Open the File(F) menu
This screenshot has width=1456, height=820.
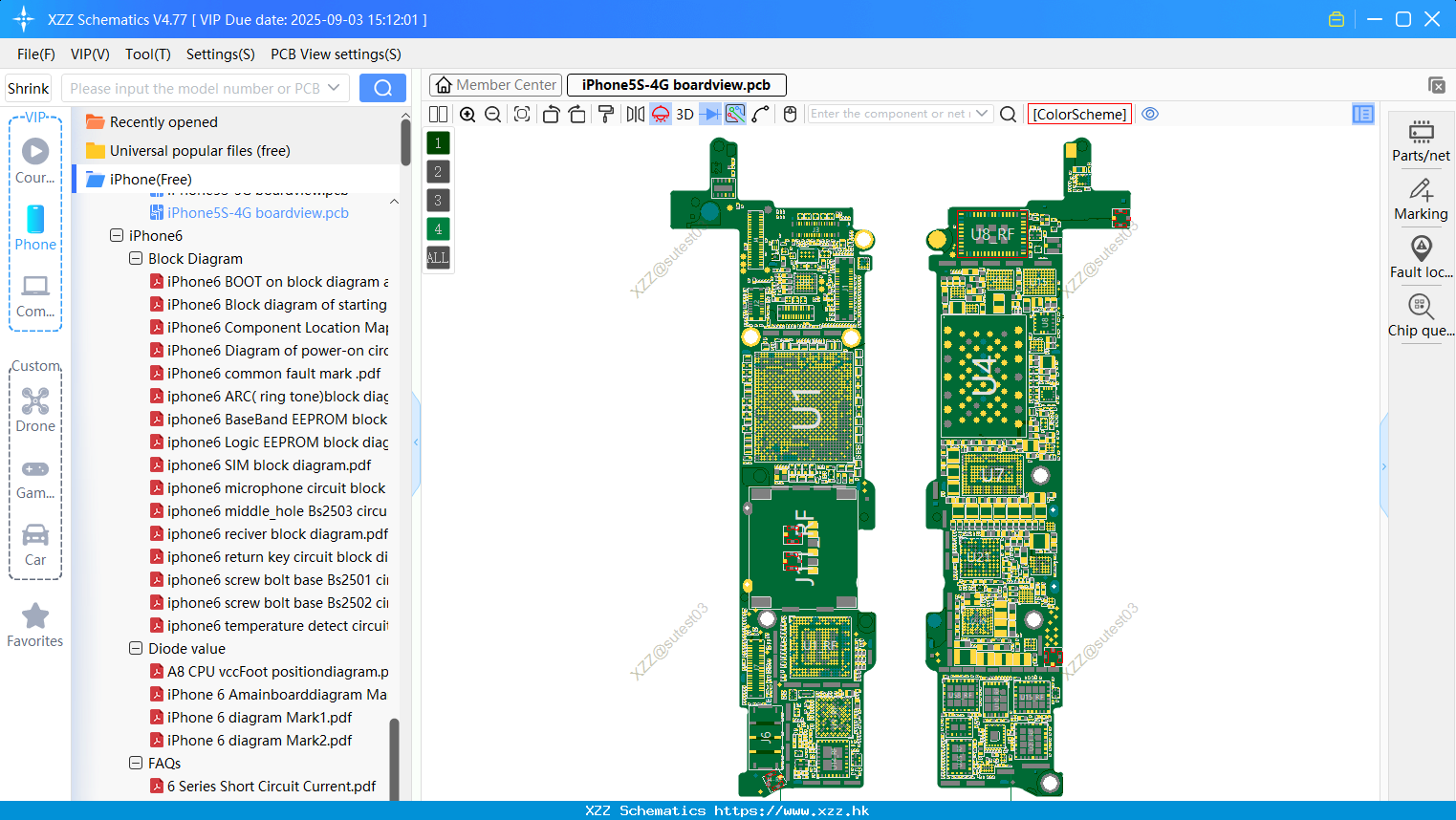click(x=36, y=54)
